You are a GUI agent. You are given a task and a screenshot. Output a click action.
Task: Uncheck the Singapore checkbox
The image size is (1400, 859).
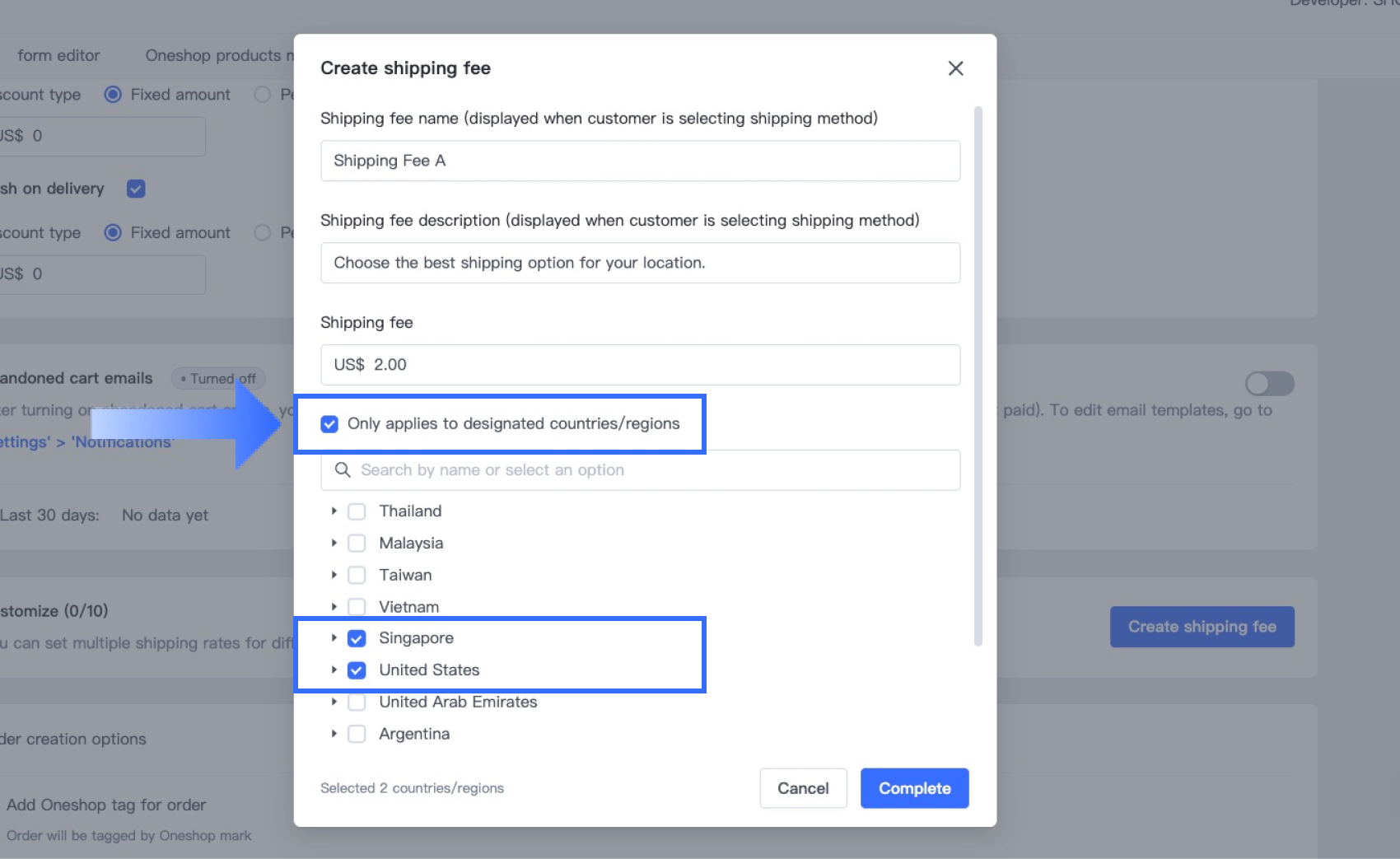[x=357, y=638]
